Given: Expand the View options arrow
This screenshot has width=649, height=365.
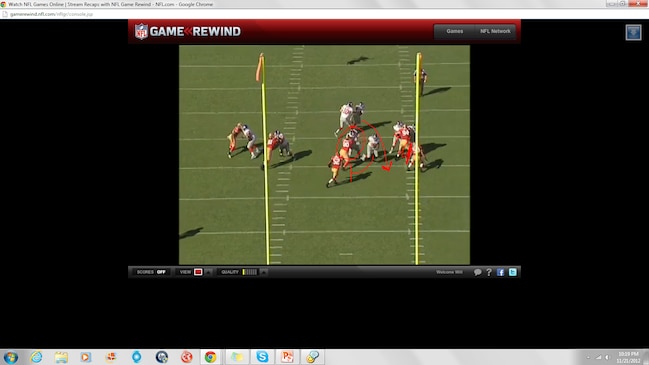Looking at the screenshot, I should tap(208, 272).
